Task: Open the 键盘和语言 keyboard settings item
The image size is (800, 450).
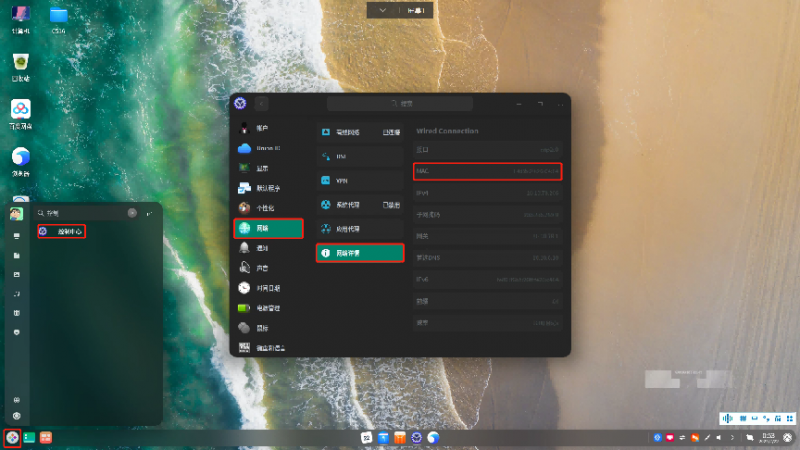Action: [x=268, y=348]
